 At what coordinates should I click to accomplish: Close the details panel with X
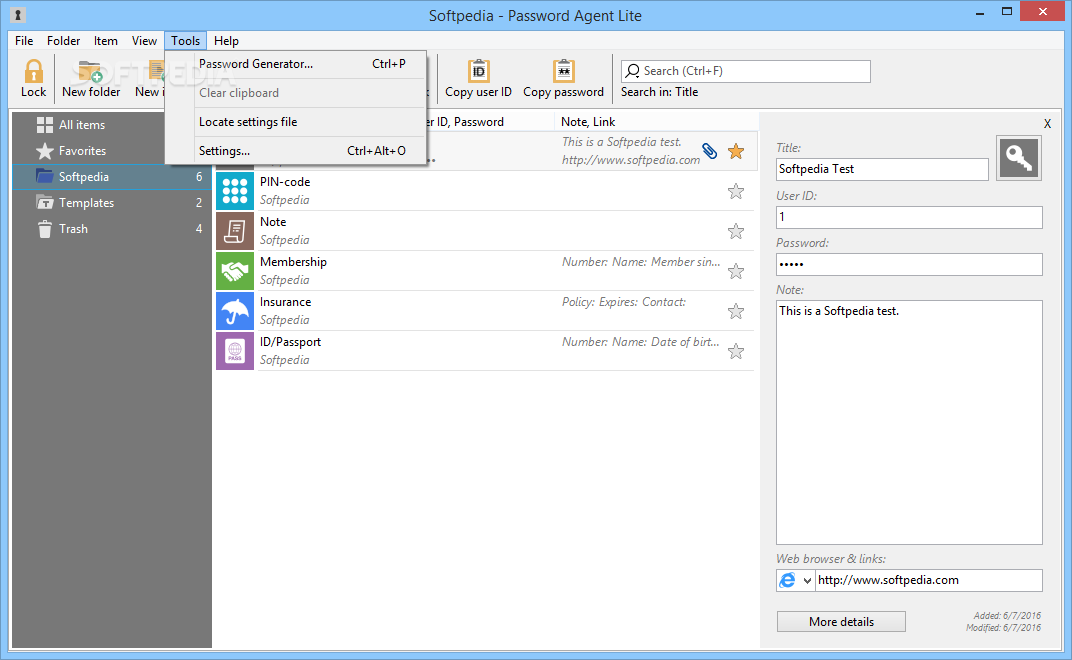tap(1047, 124)
